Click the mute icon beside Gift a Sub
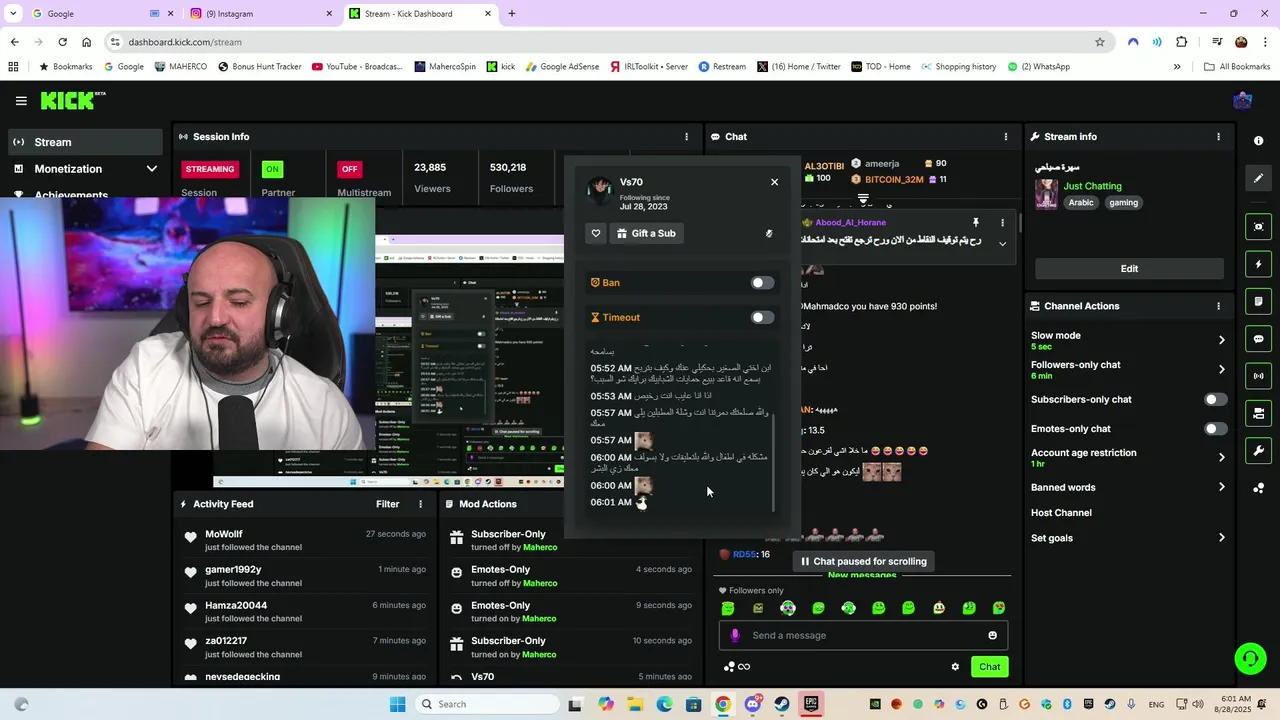This screenshot has height=720, width=1280. [769, 233]
